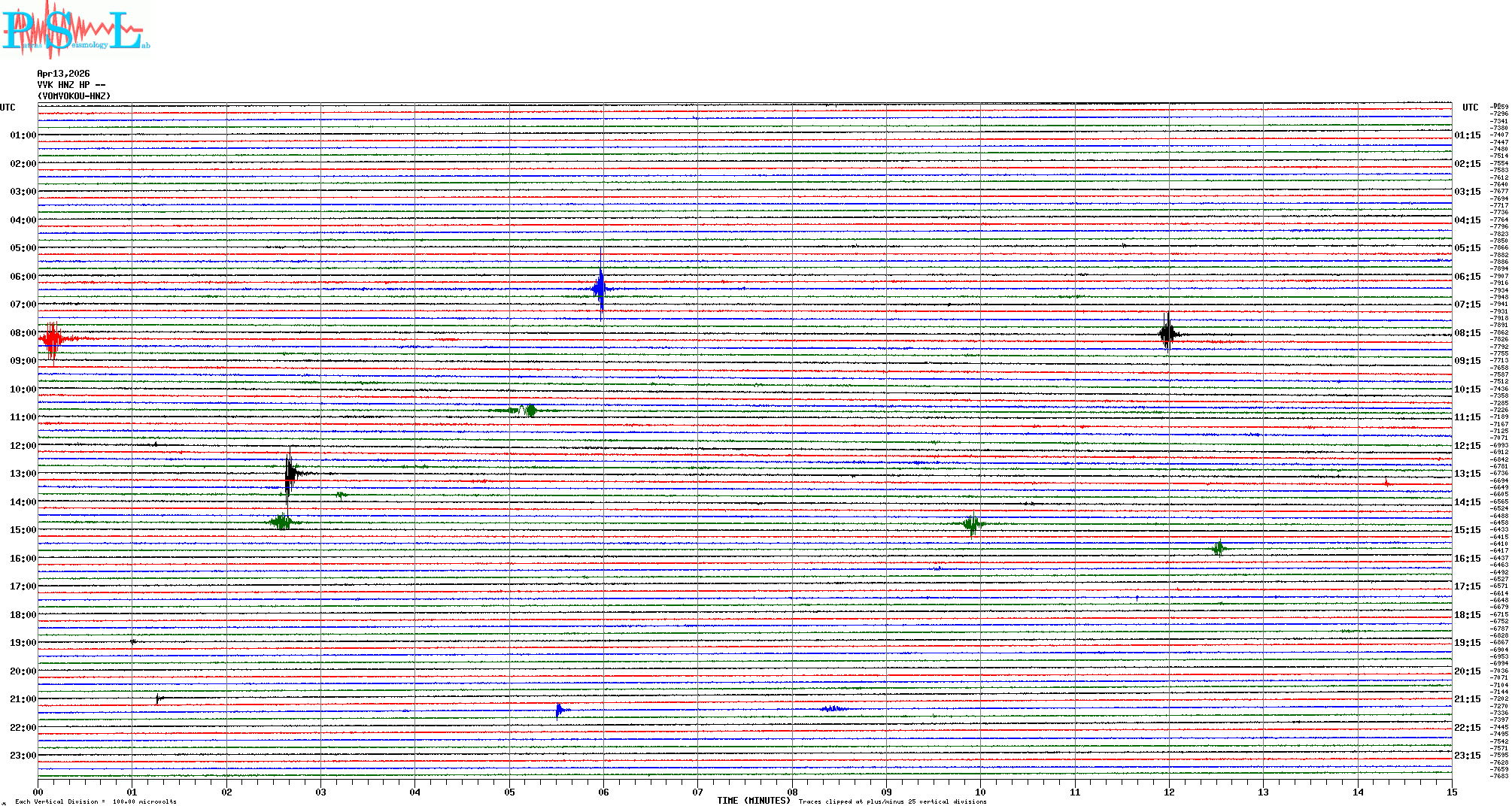The width and height of the screenshot is (1512, 812).
Task: Click the green event right of minute 12
Action: coord(1219,548)
